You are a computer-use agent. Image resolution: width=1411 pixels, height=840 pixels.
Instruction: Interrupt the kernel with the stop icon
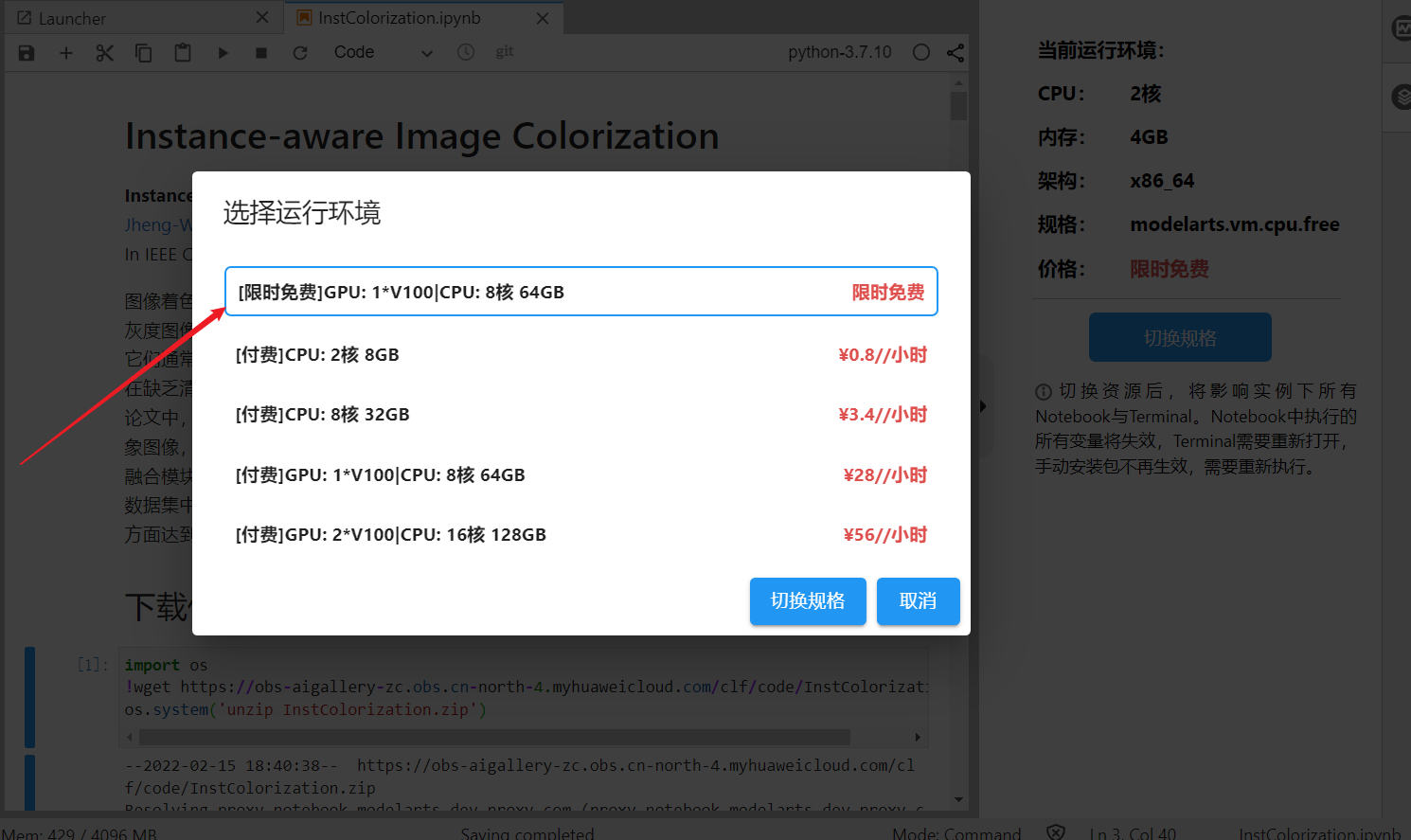pos(261,53)
